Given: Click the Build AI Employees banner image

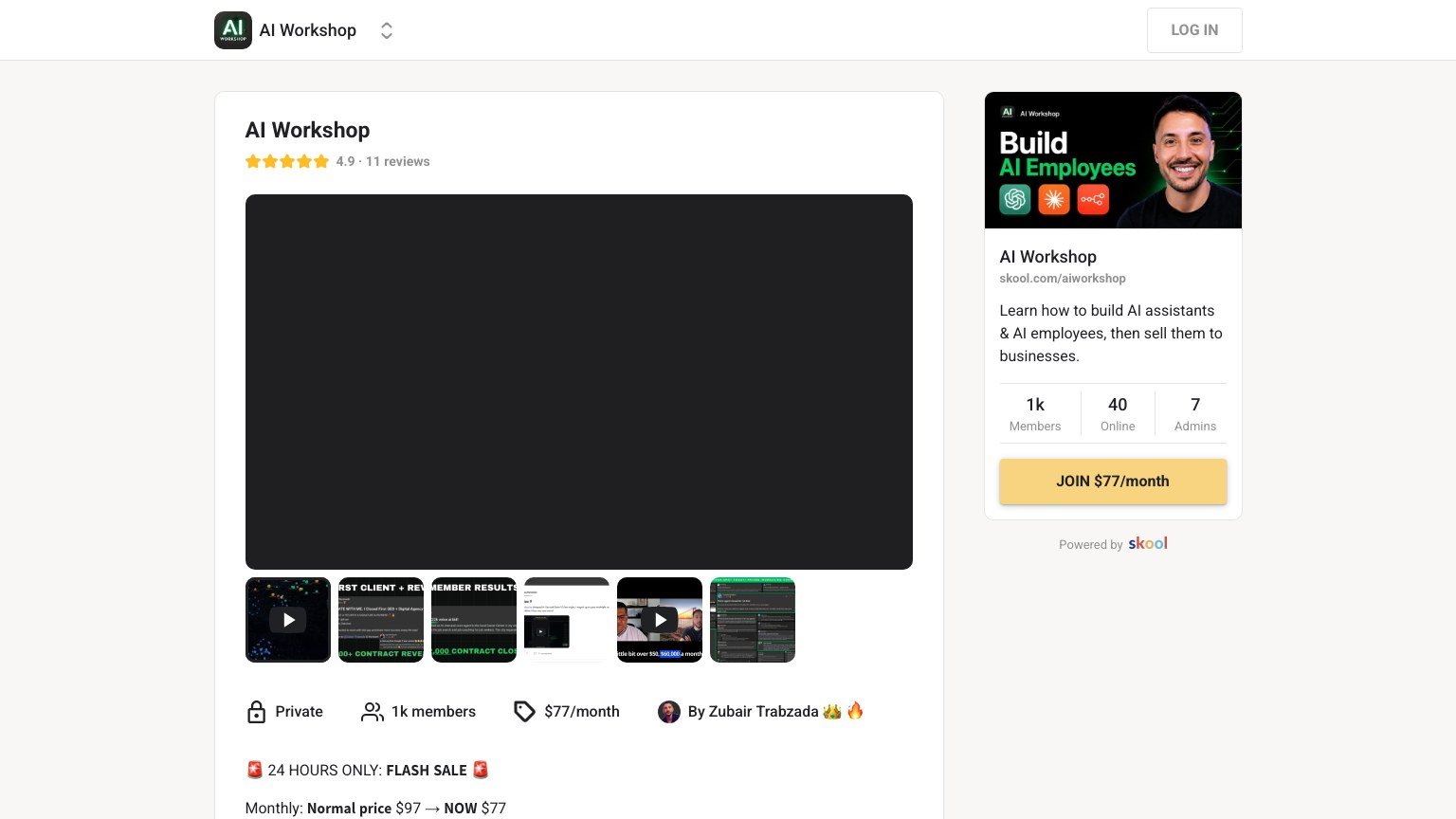Looking at the screenshot, I should point(1113,160).
